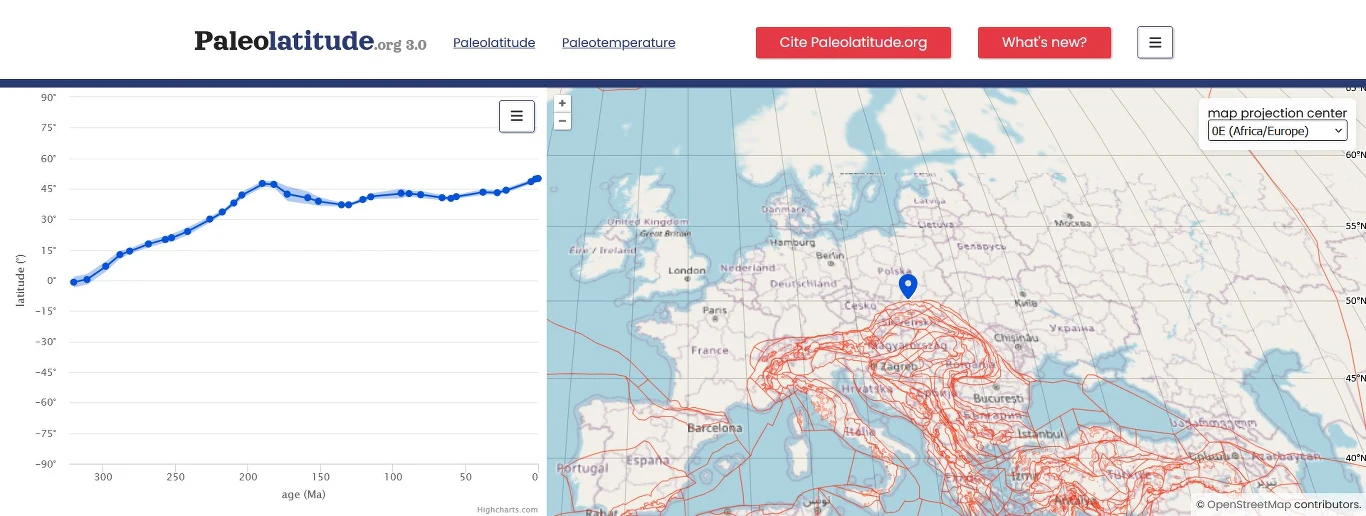Zoom in on the map
This screenshot has height=516, width=1366.
(x=563, y=103)
